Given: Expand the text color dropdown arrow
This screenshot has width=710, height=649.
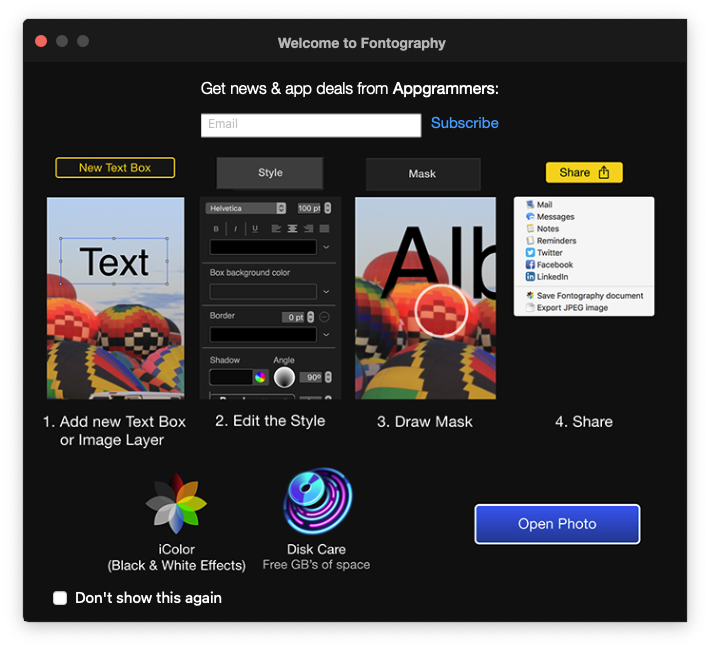Looking at the screenshot, I should click(326, 247).
